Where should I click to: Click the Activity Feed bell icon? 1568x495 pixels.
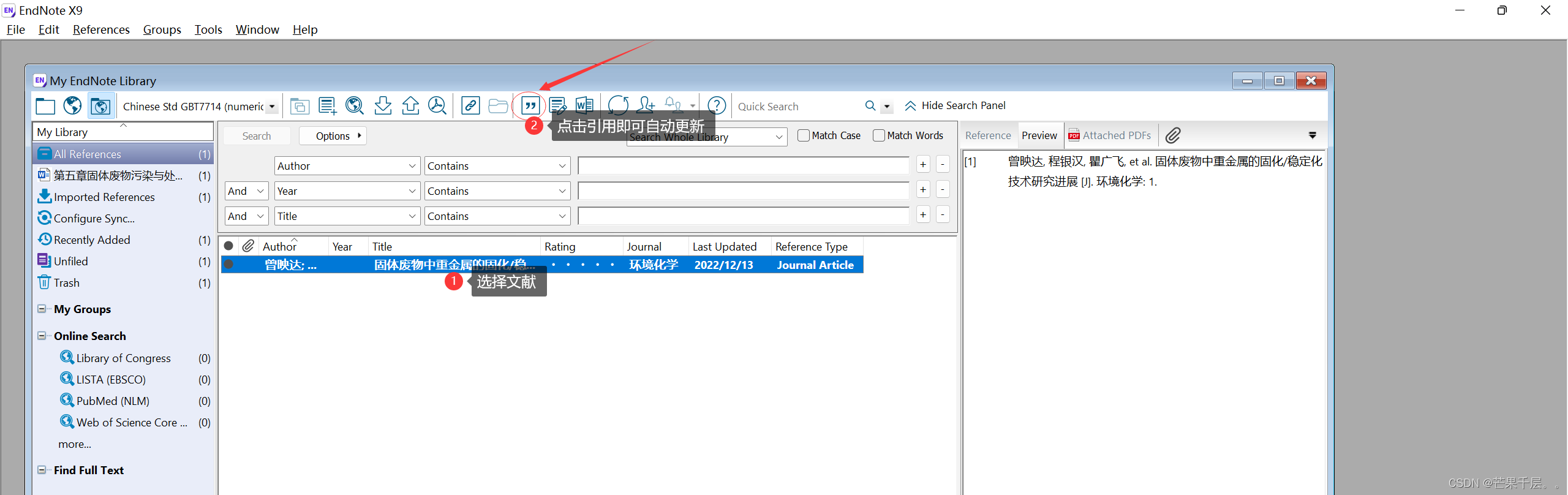point(673,106)
